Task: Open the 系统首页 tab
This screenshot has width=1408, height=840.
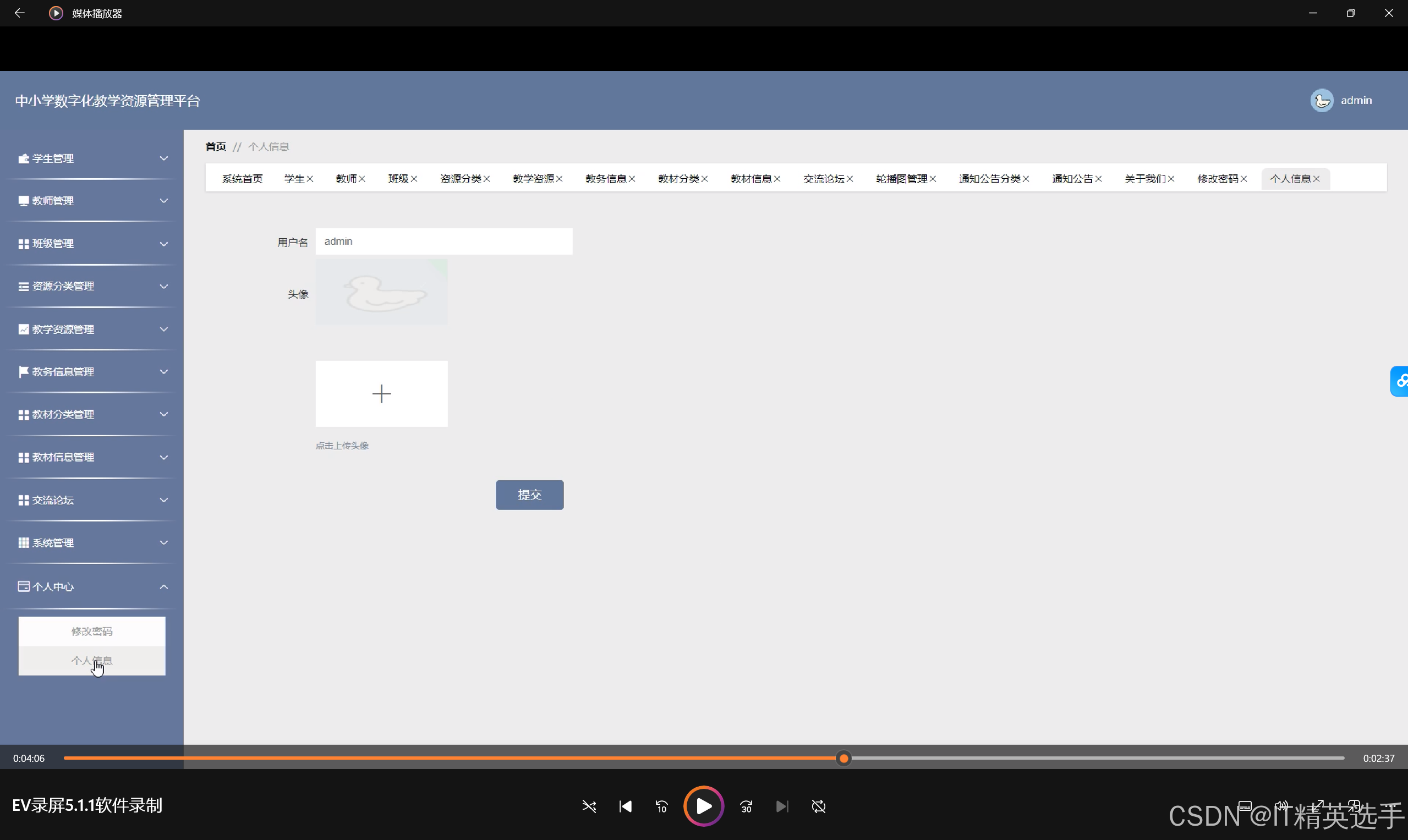Action: click(x=242, y=179)
